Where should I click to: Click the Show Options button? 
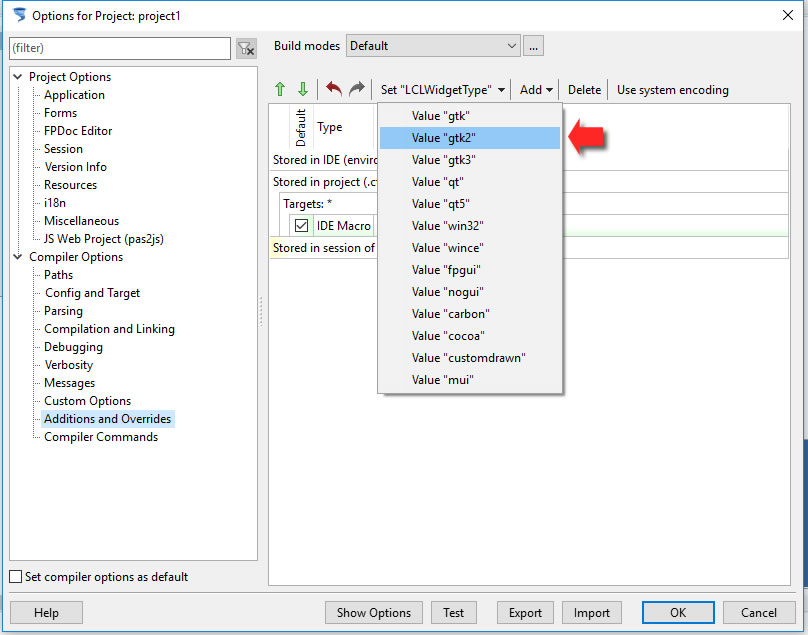click(374, 613)
